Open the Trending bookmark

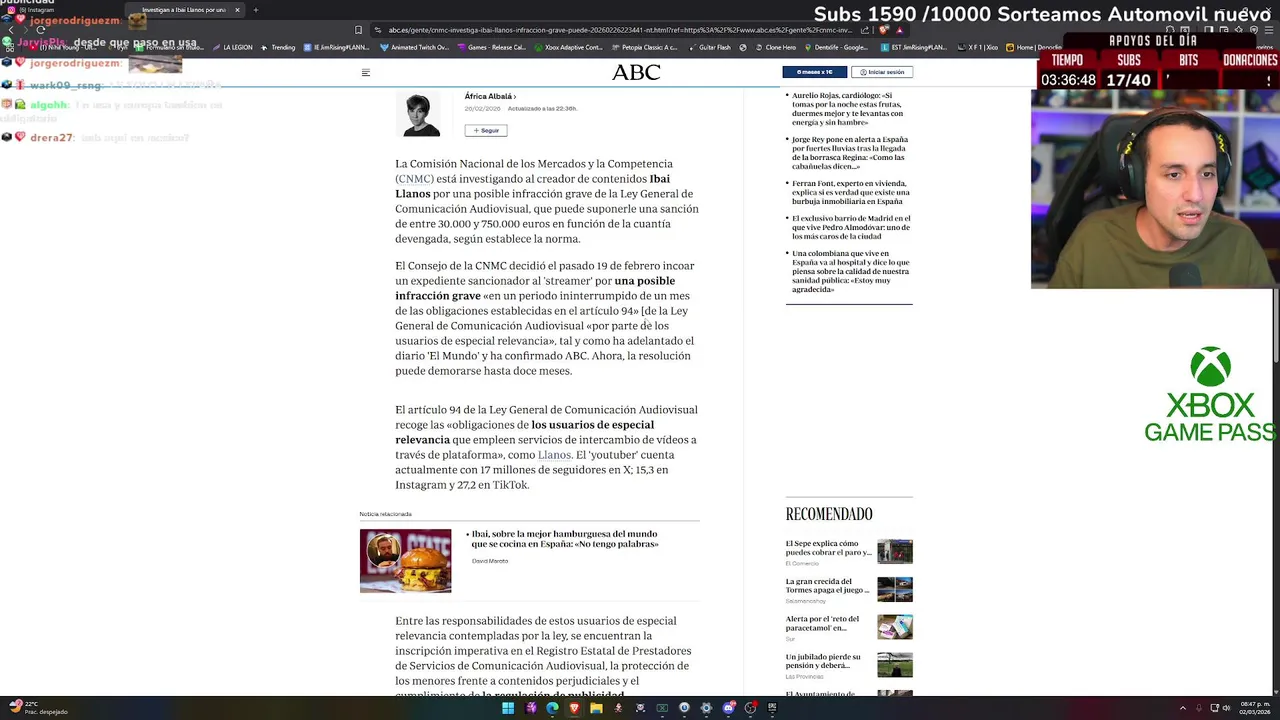click(278, 47)
